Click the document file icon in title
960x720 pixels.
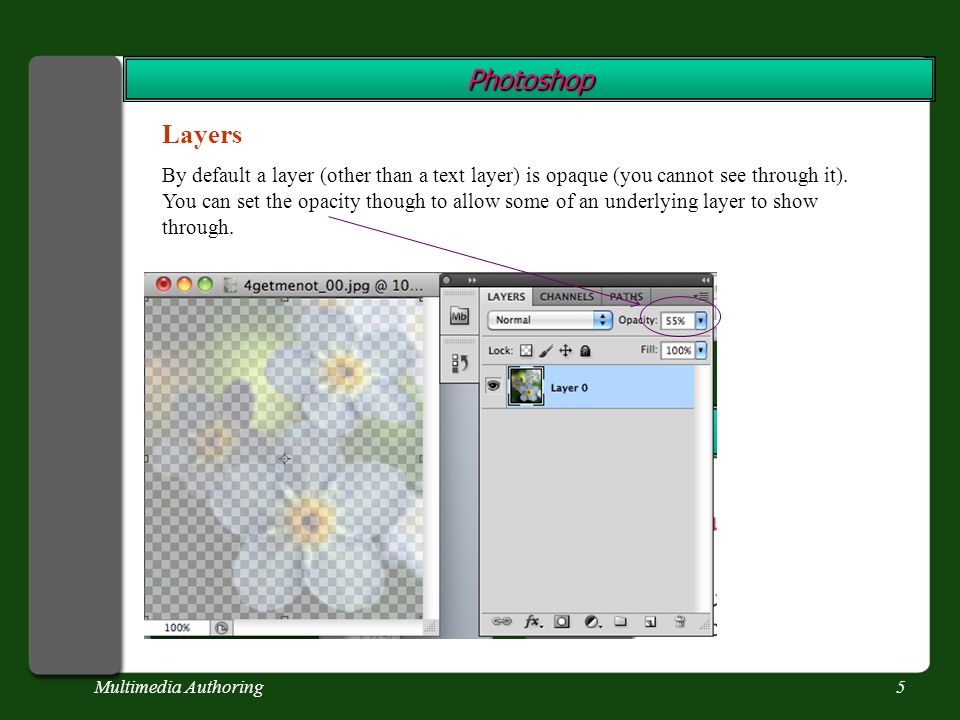(x=230, y=285)
